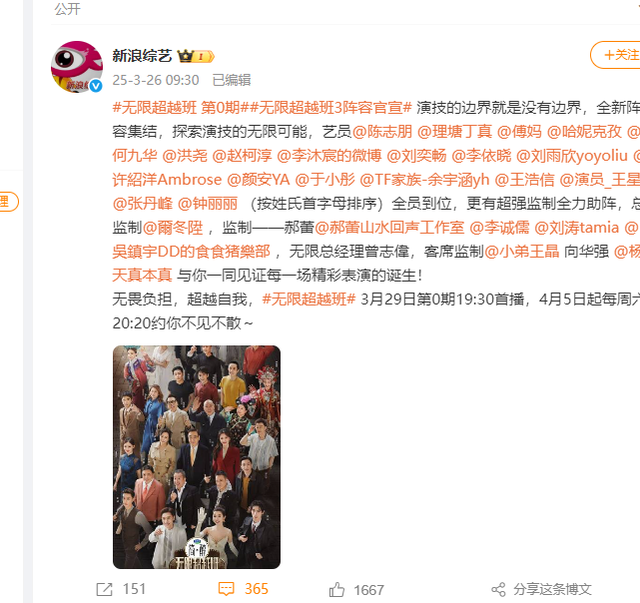Click the crown membership badge next to 新浪综艺
Viewport: 640px width, 603px height.
click(x=196, y=56)
